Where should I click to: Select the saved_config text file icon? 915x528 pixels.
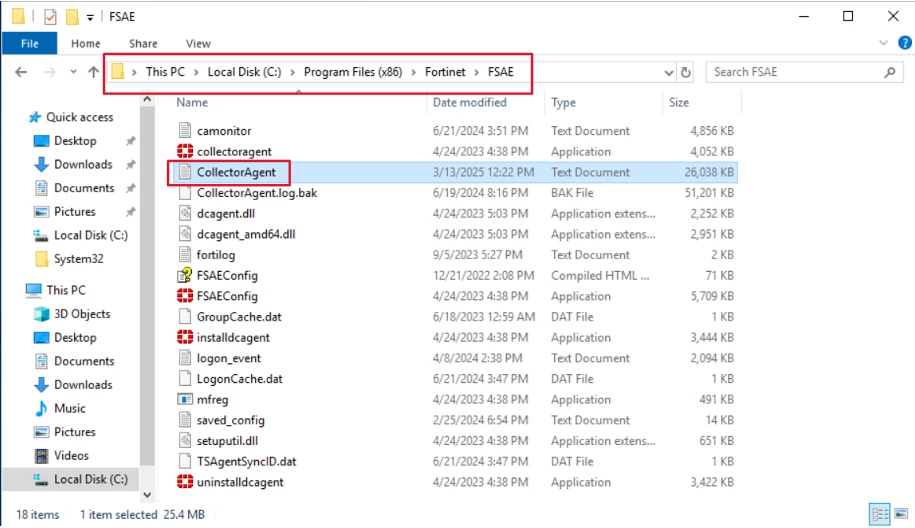click(x=185, y=419)
